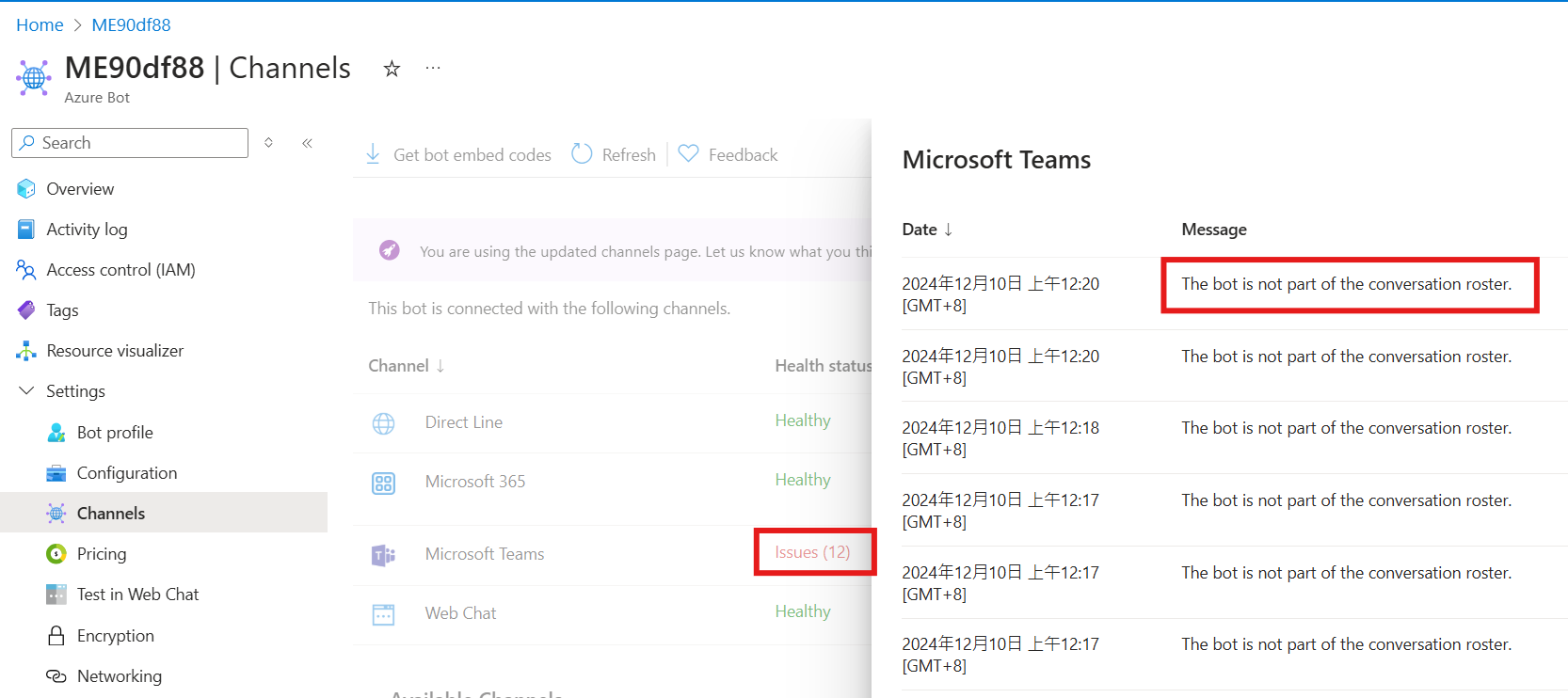This screenshot has width=1568, height=698.
Task: Go to the Home breadcrumb
Action: 40,25
